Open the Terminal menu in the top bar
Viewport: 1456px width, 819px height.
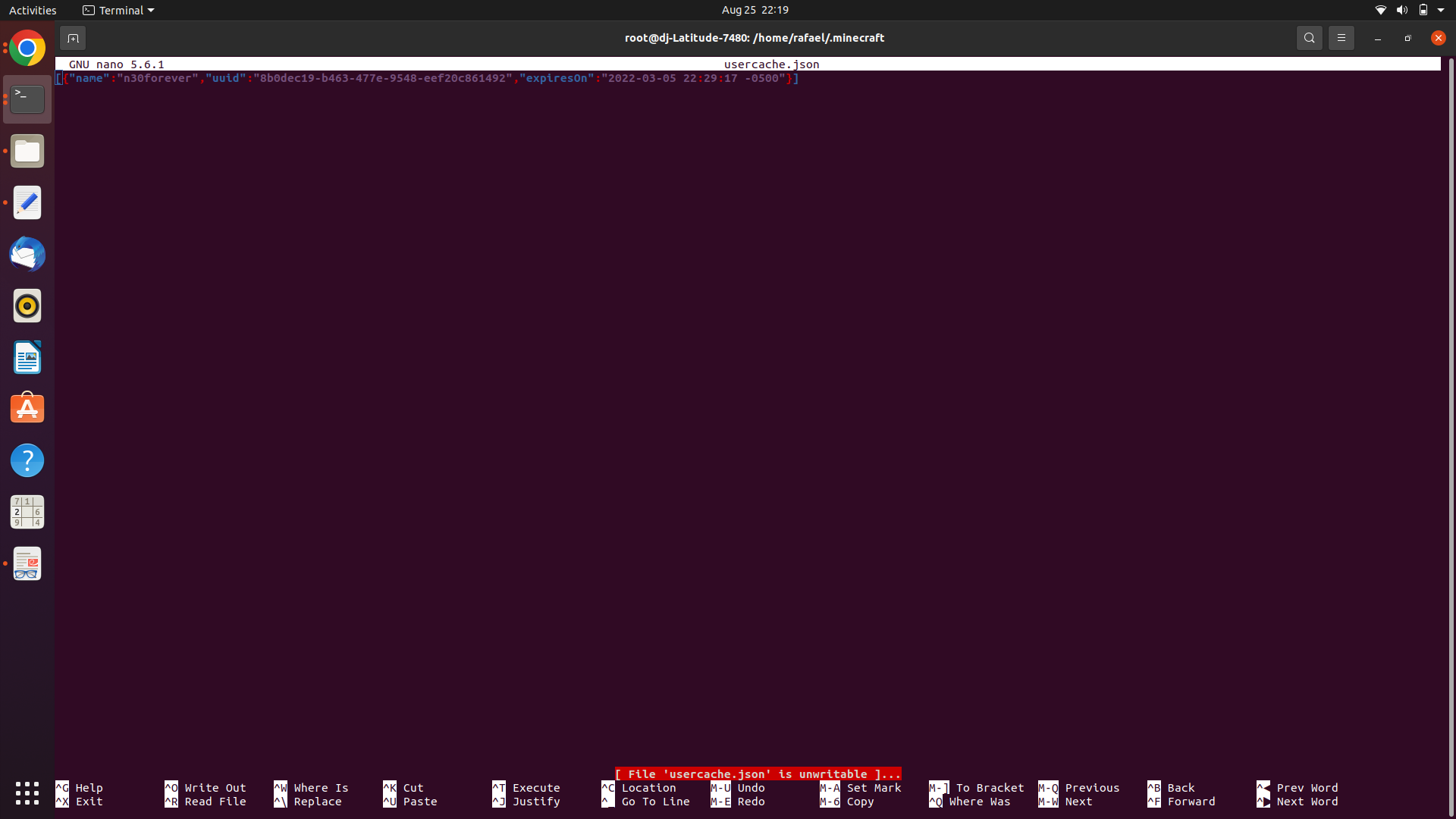pyautogui.click(x=118, y=10)
